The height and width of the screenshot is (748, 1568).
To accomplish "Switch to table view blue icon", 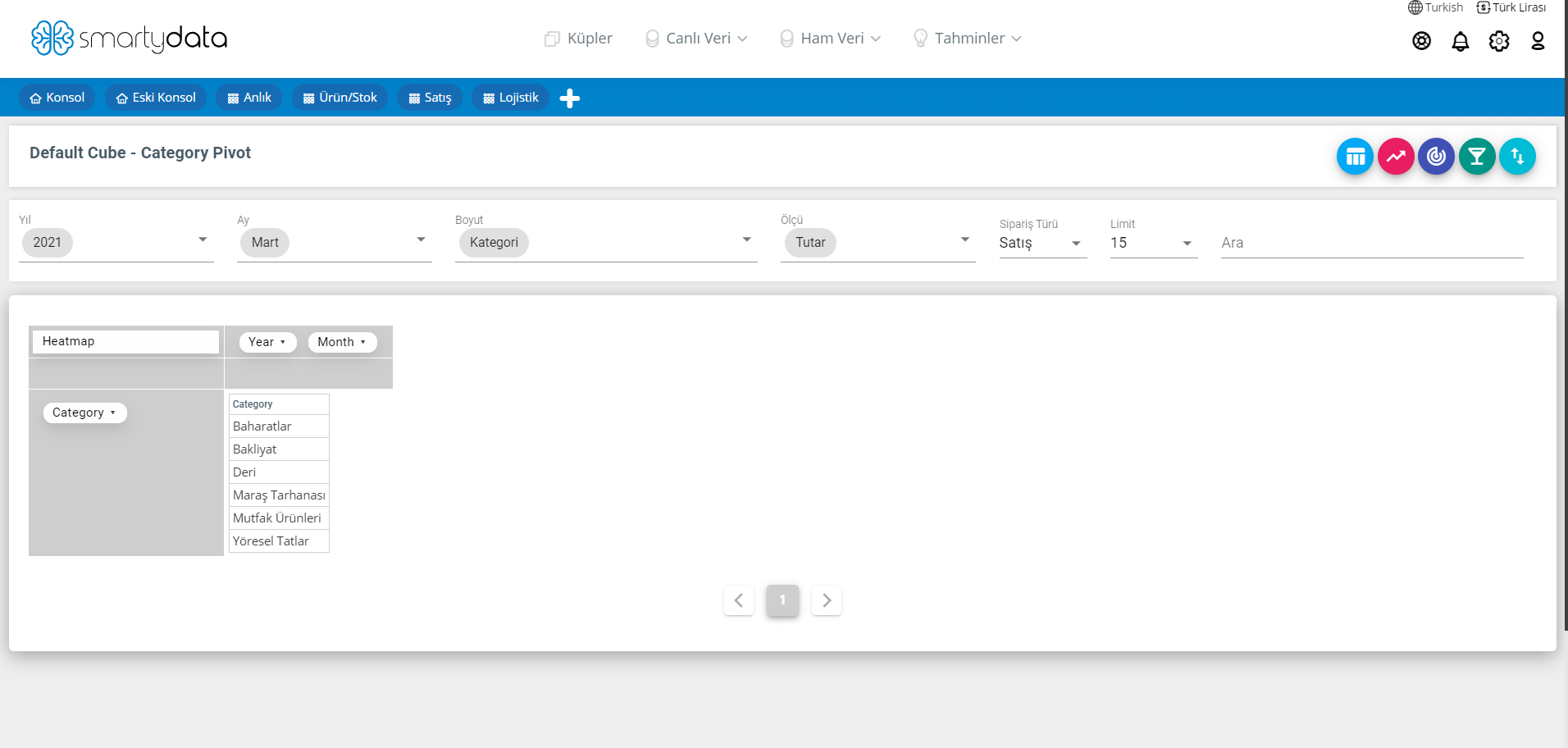I will coord(1355,156).
